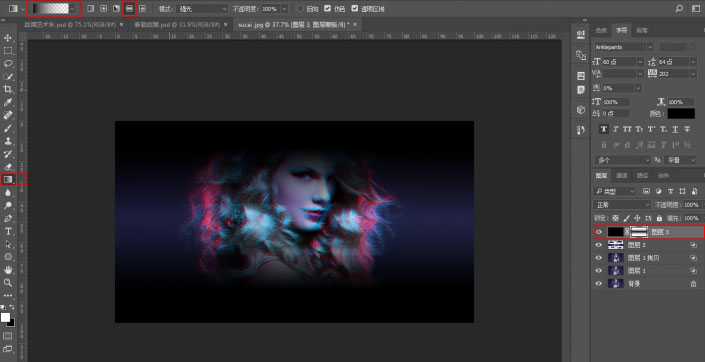Switch to the first document tab
The height and width of the screenshot is (362, 705).
tap(73, 25)
